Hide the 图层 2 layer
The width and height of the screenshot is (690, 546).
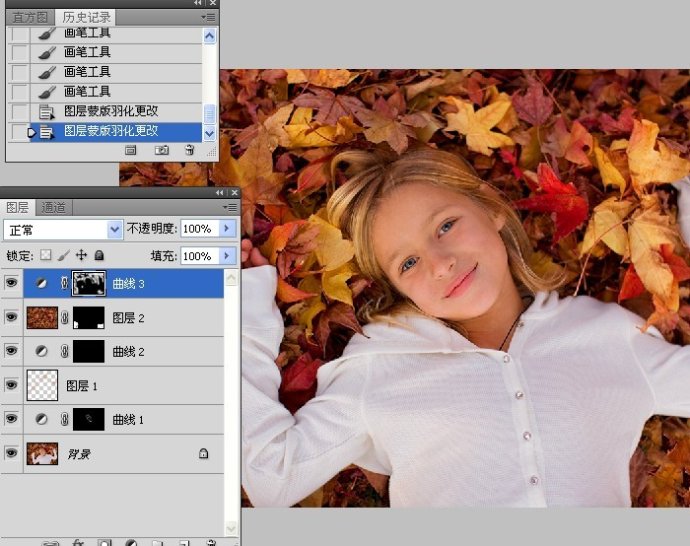point(11,317)
